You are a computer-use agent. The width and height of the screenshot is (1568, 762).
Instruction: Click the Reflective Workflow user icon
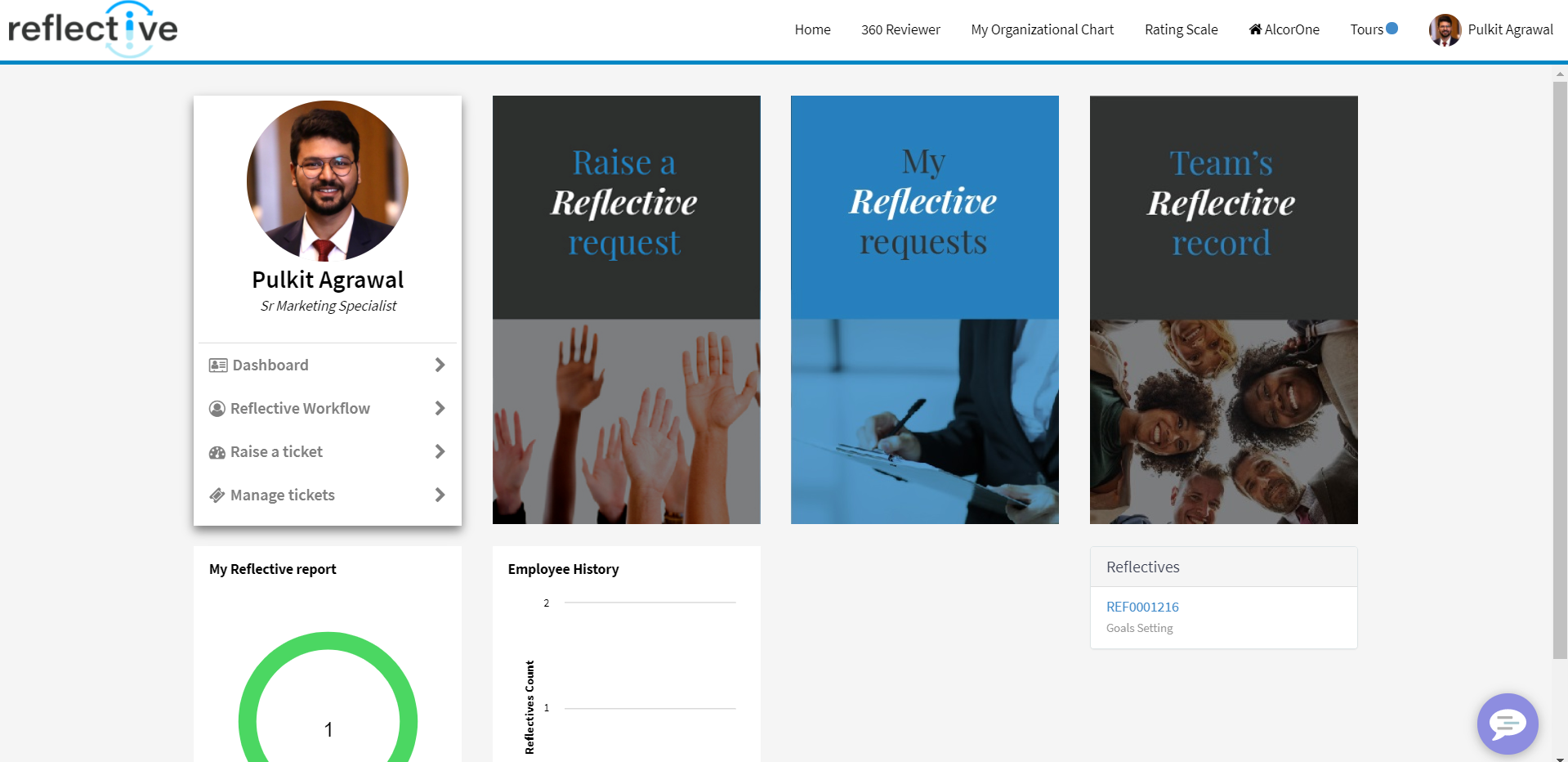coord(217,409)
